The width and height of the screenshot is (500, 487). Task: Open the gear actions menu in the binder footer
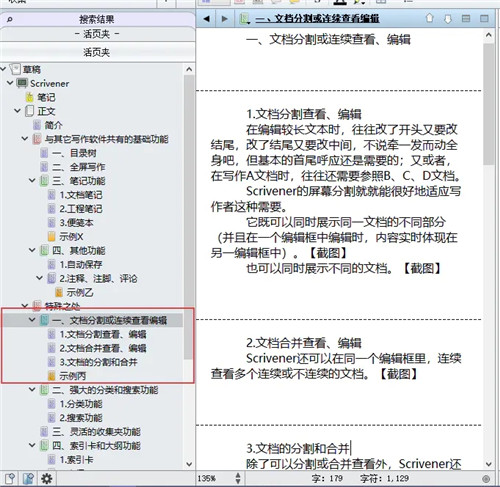click(46, 479)
